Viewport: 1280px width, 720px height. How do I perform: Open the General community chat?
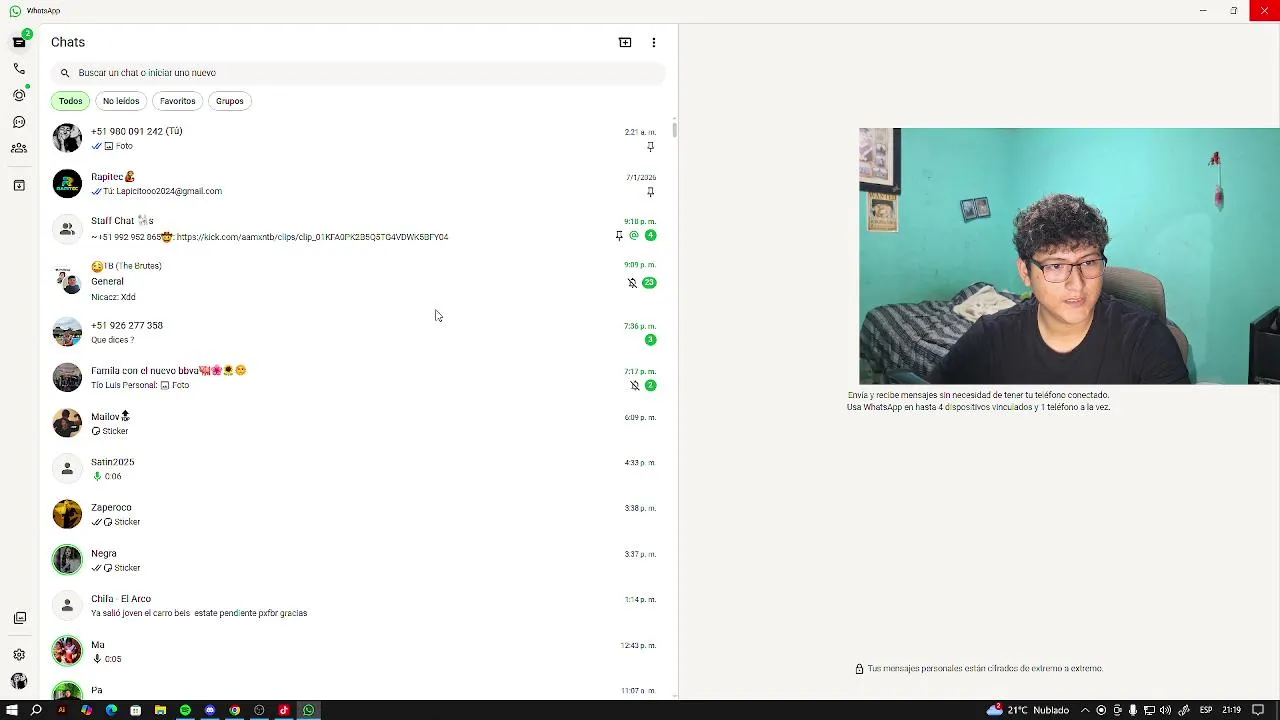point(358,281)
